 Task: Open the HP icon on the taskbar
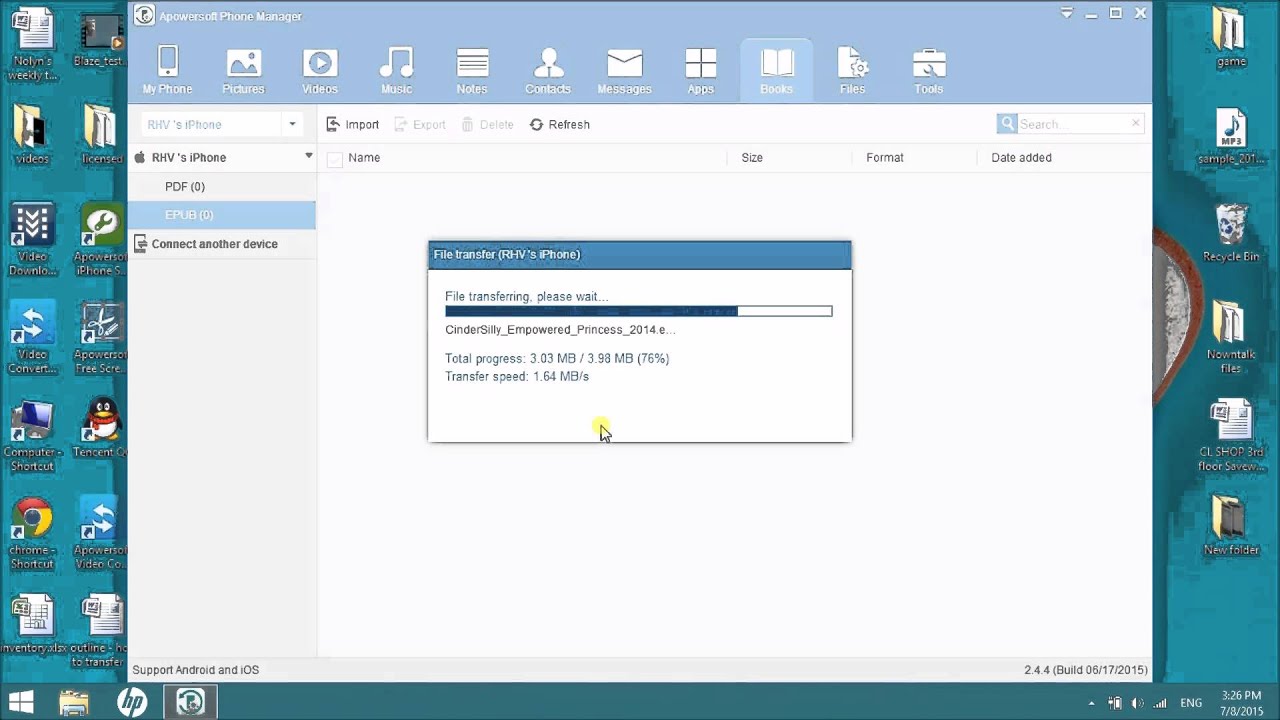[x=132, y=703]
